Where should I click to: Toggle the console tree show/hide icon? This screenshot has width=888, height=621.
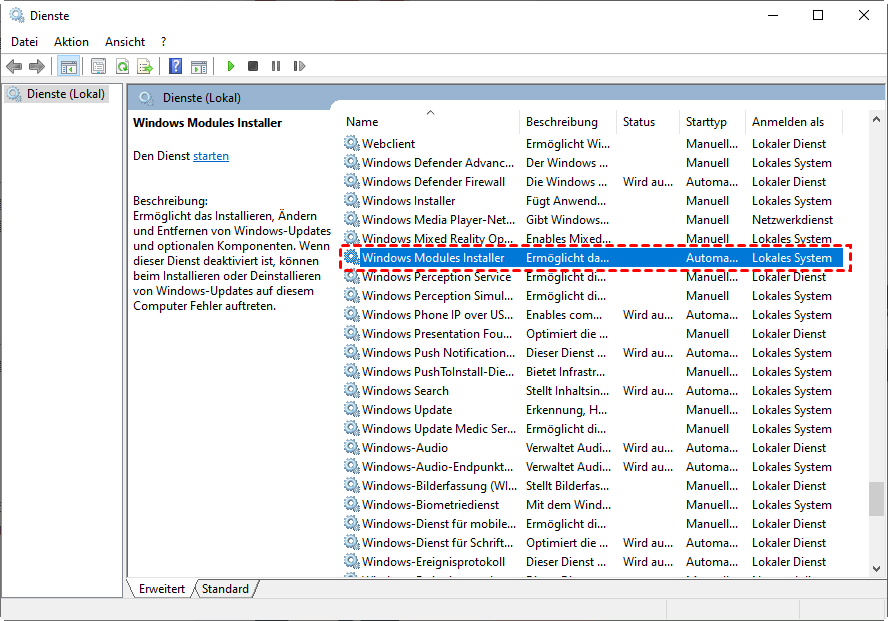coord(69,67)
